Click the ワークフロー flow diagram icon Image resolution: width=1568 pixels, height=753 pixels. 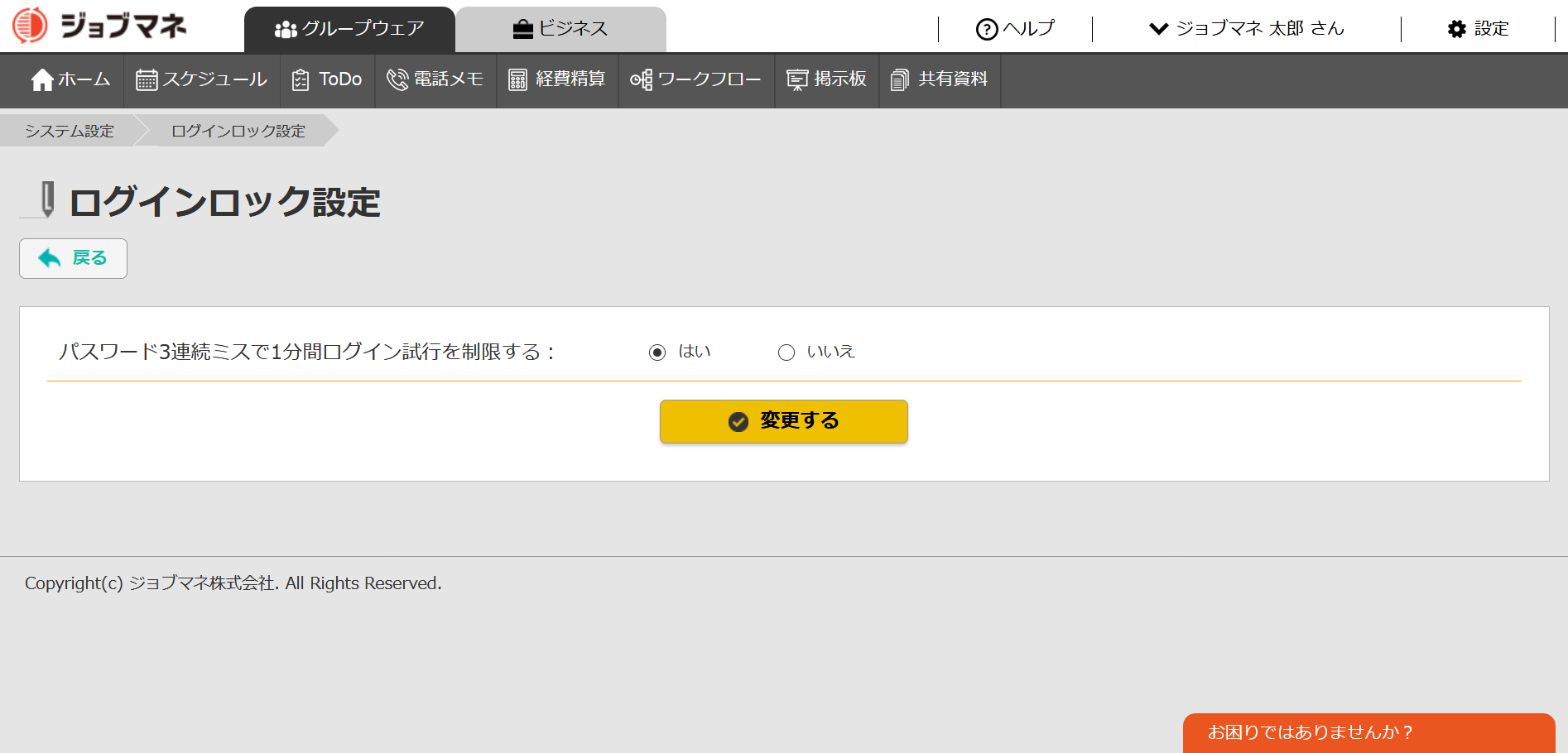[x=642, y=79]
